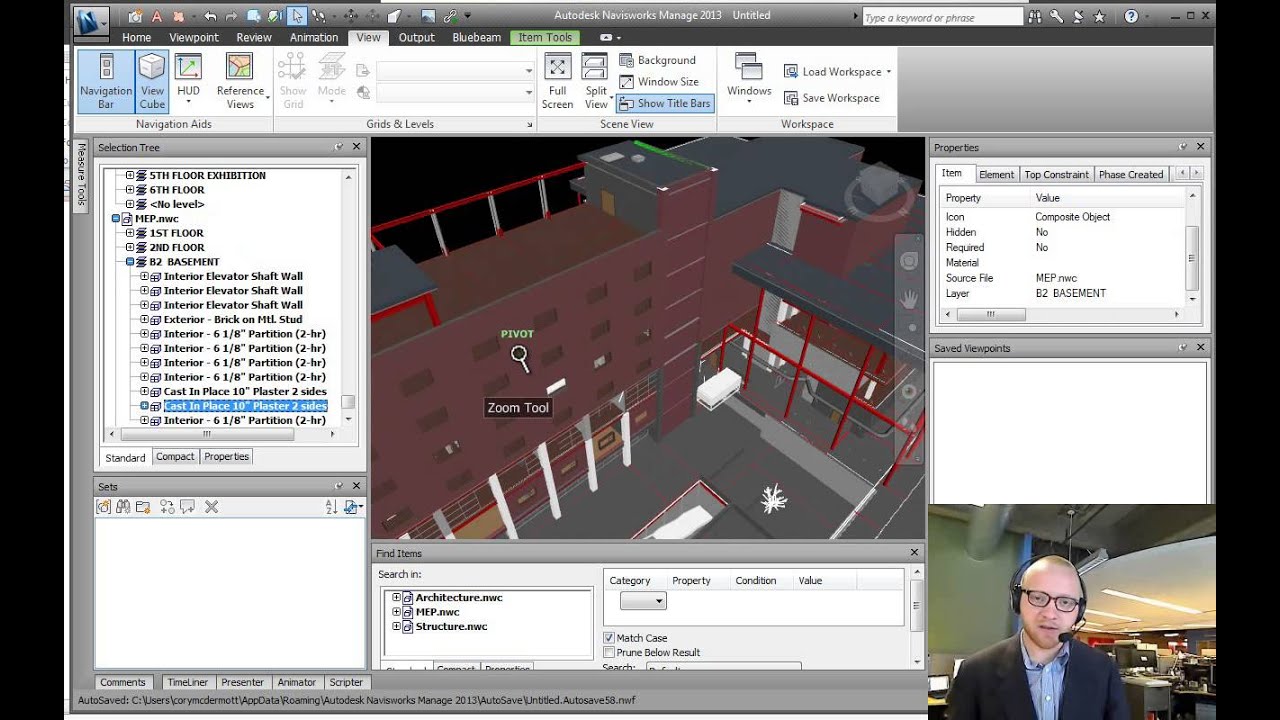Image resolution: width=1280 pixels, height=720 pixels.
Task: Click New Folder icon in Sets panel
Action: [143, 507]
